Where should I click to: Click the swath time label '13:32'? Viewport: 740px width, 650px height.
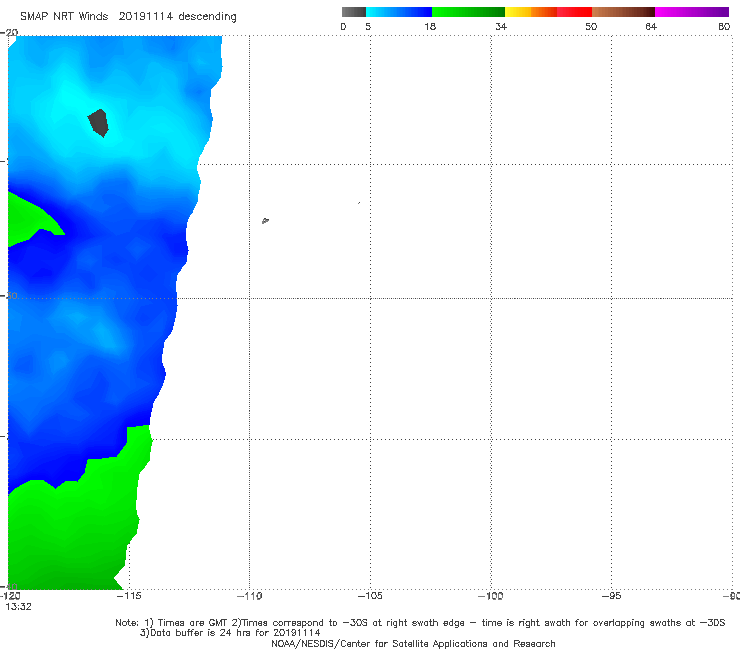[x=18, y=607]
